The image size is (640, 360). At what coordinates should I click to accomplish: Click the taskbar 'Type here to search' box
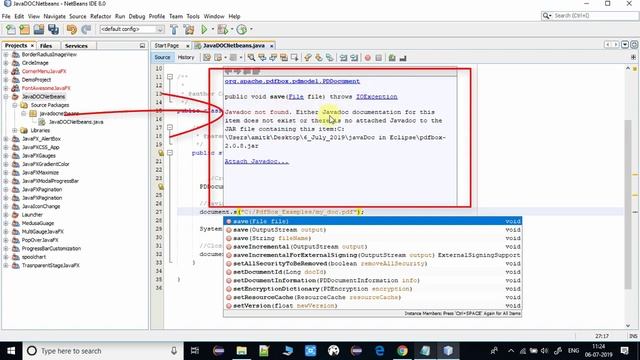point(102,351)
